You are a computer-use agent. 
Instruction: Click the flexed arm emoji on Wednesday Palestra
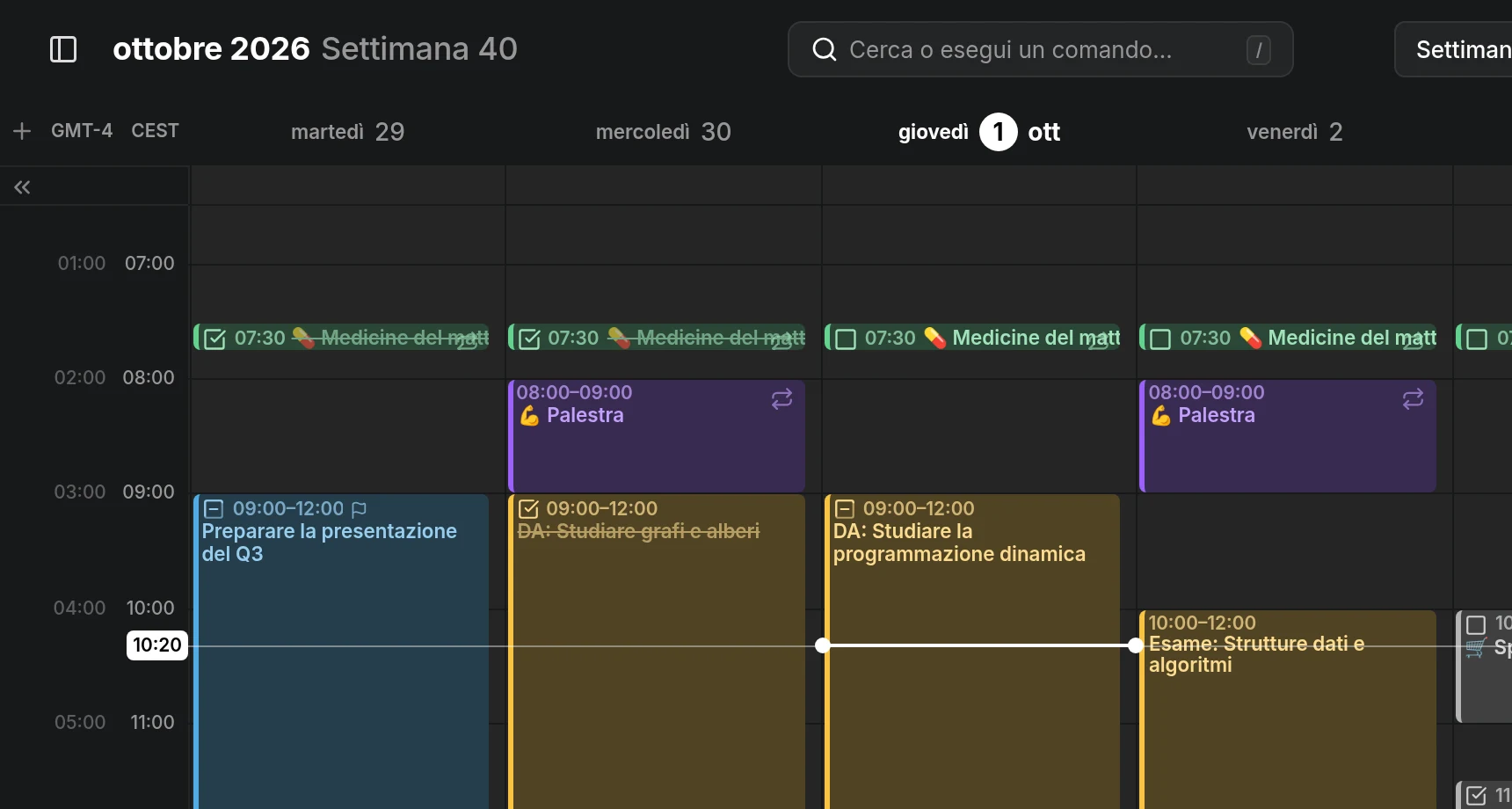[529, 415]
